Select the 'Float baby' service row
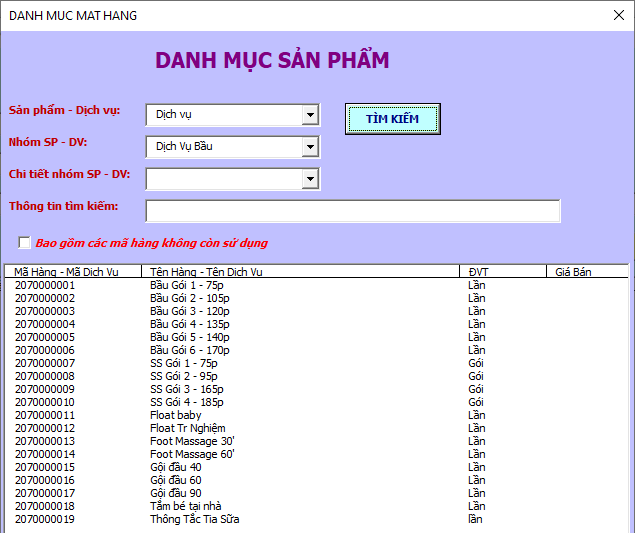 pos(316,415)
